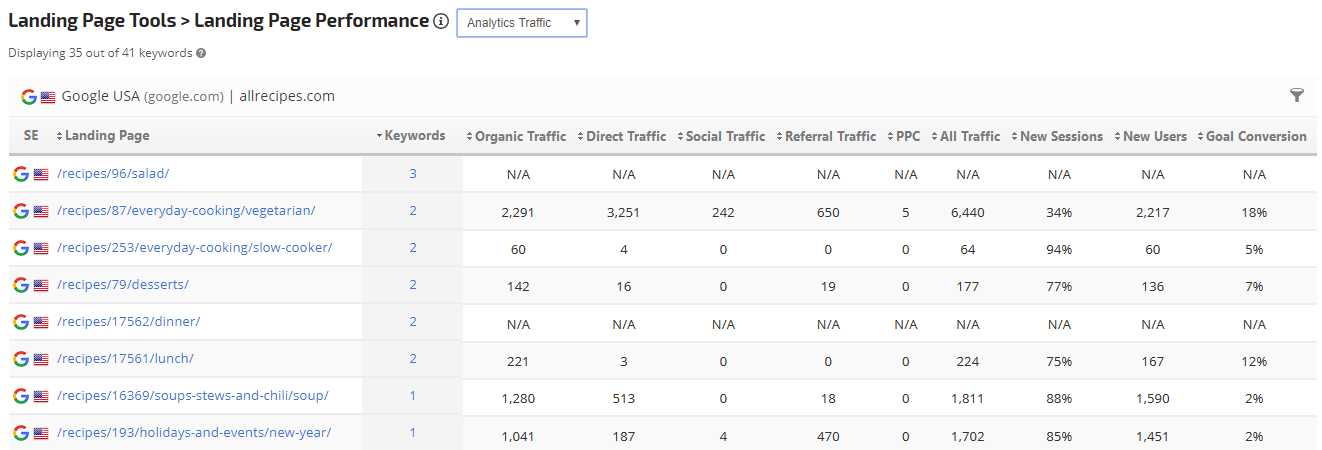The image size is (1322, 450).
Task: Open the soups-stews-and-chili soup link
Action: point(192,396)
